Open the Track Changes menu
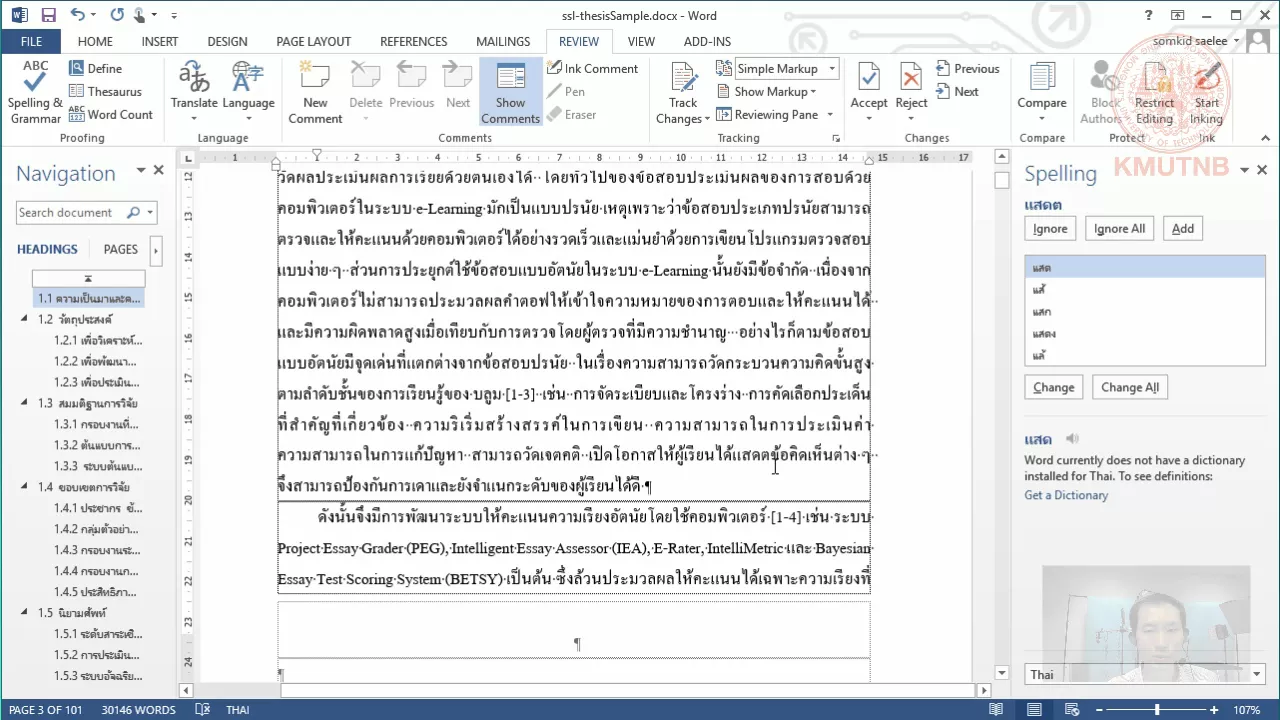The image size is (1280, 720). coord(683,92)
